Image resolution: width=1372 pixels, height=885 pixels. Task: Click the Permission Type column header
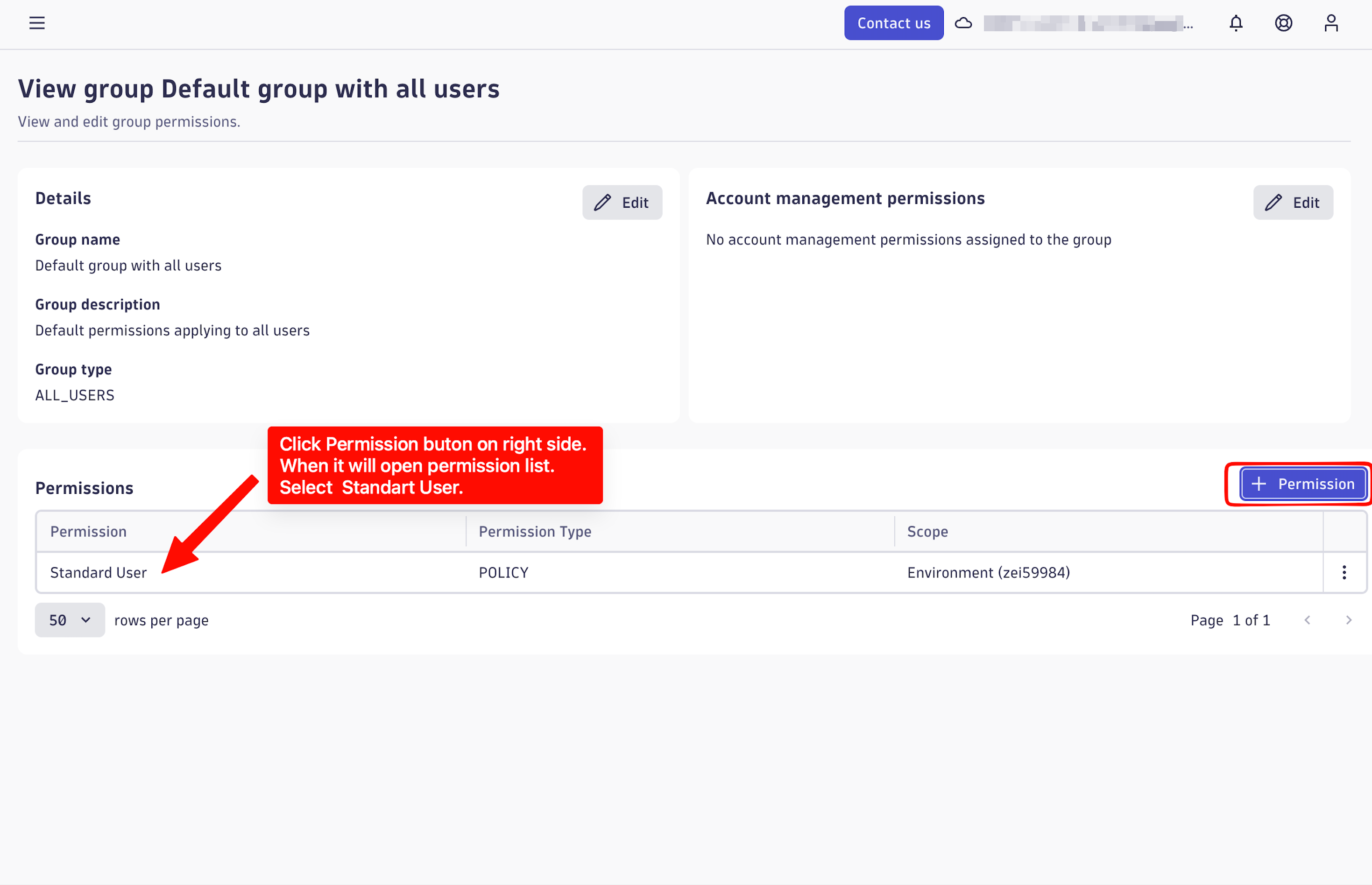pyautogui.click(x=680, y=532)
